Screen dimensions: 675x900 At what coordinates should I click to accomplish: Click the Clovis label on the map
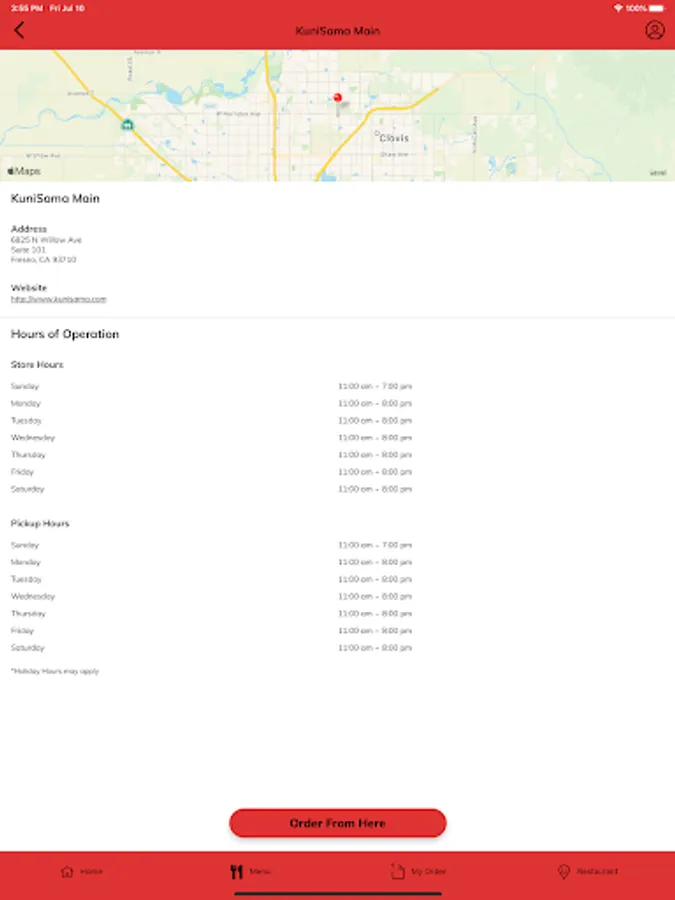click(x=394, y=138)
